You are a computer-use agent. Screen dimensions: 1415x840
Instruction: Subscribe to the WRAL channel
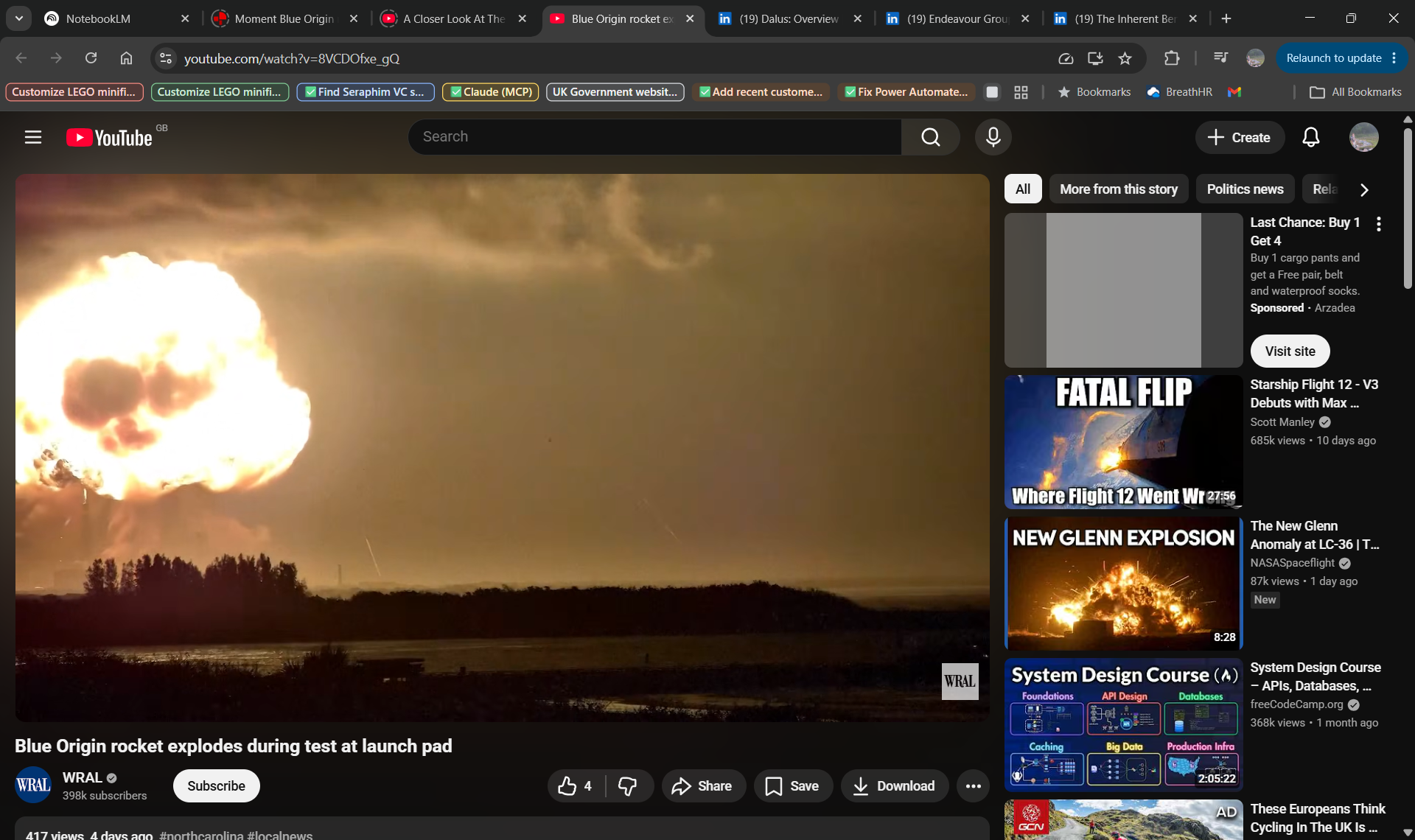216,786
